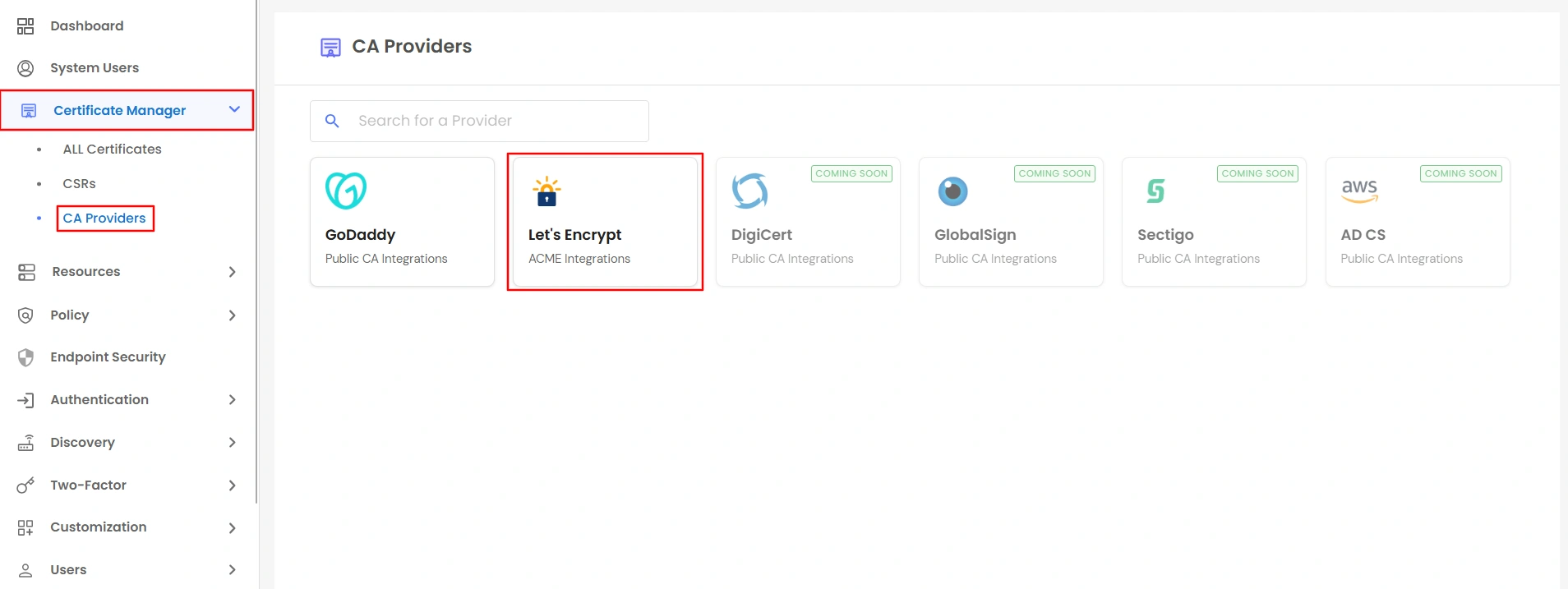This screenshot has width=1568, height=589.
Task: Expand the Users submenu arrow
Action: coord(233,570)
